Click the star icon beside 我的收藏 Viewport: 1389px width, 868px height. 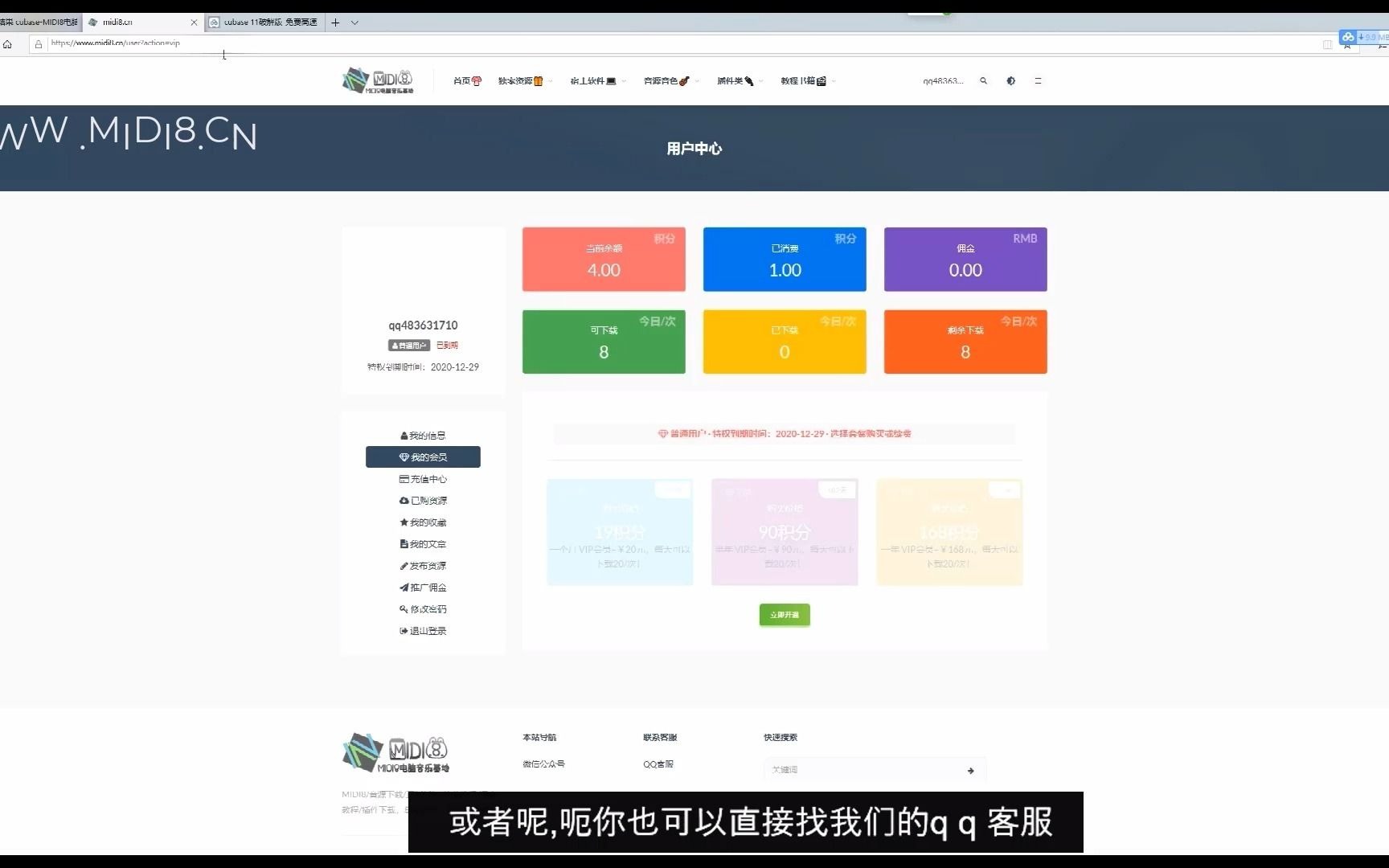[404, 522]
